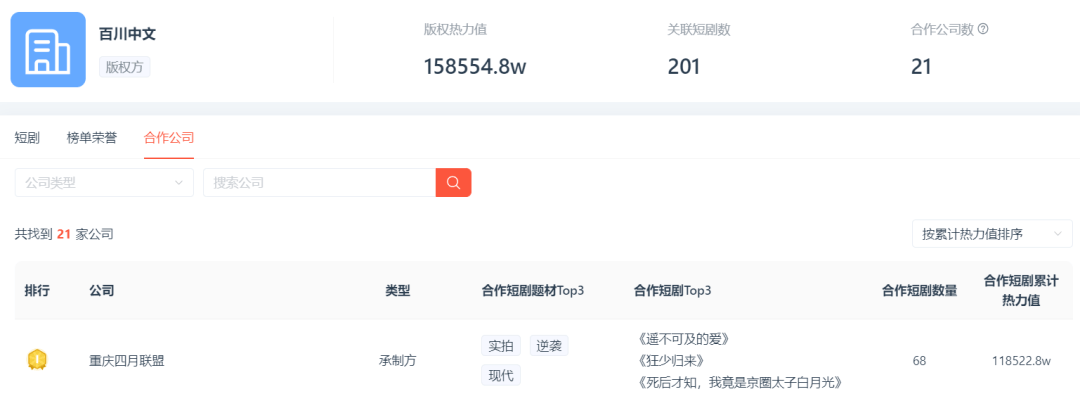The width and height of the screenshot is (1080, 401).
Task: Open the 重庆四月联盟 company link
Action: [x=127, y=361]
